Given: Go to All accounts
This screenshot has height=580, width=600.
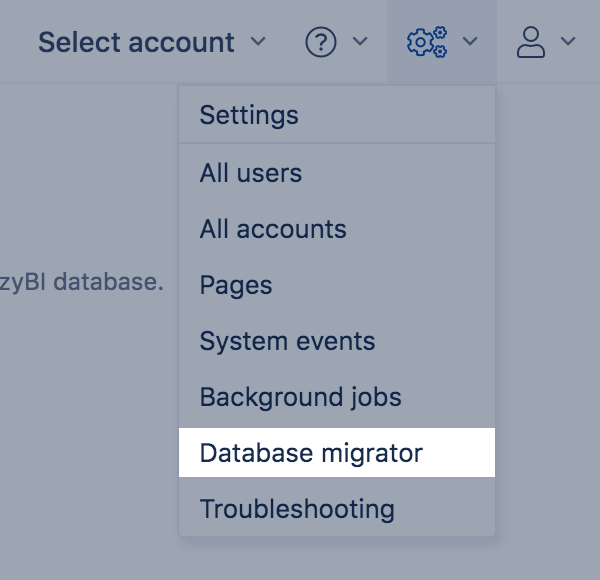Looking at the screenshot, I should pos(273,229).
